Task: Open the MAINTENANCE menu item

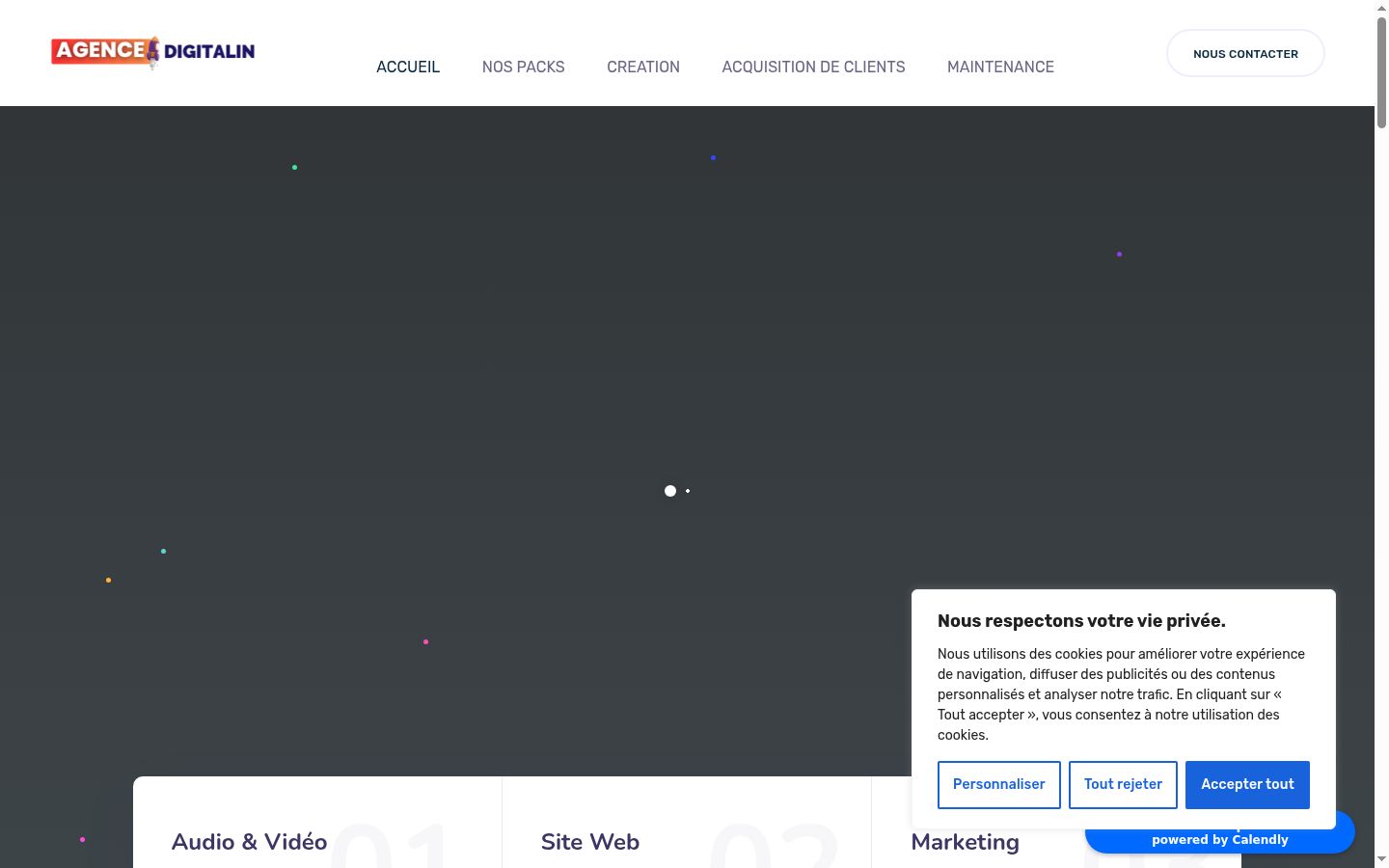Action: click(x=1000, y=67)
